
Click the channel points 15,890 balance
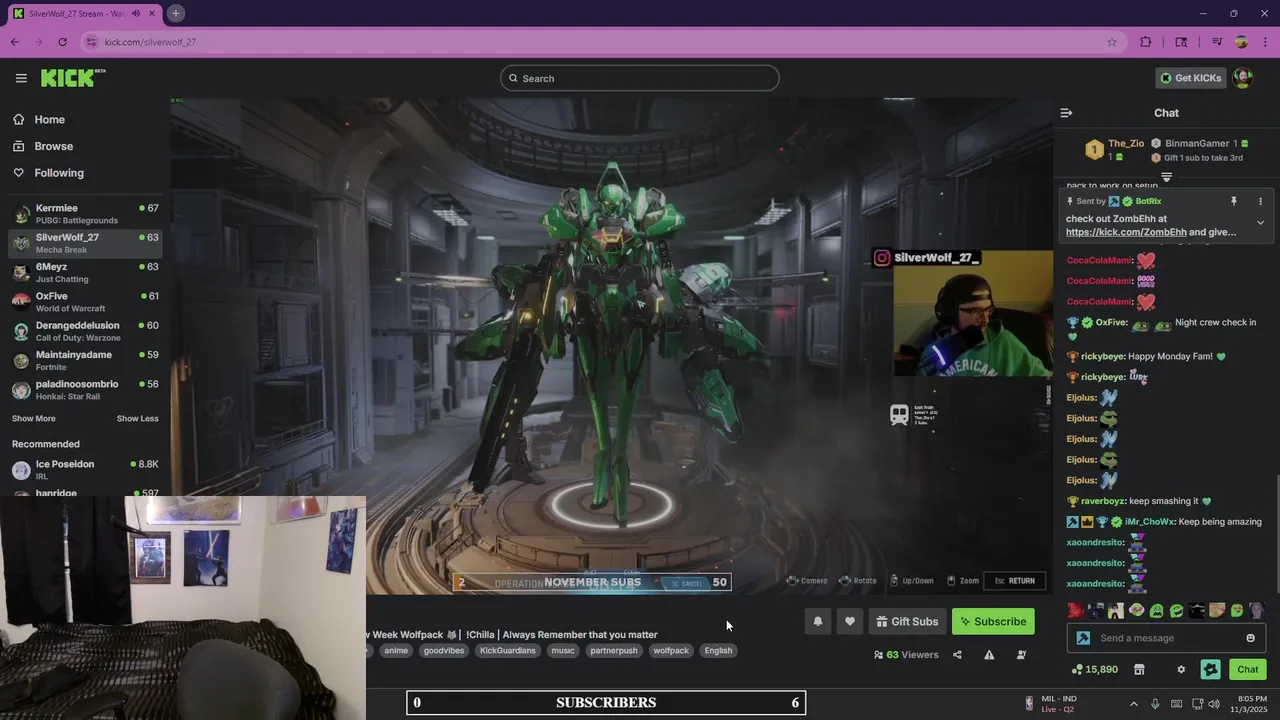coord(1094,669)
